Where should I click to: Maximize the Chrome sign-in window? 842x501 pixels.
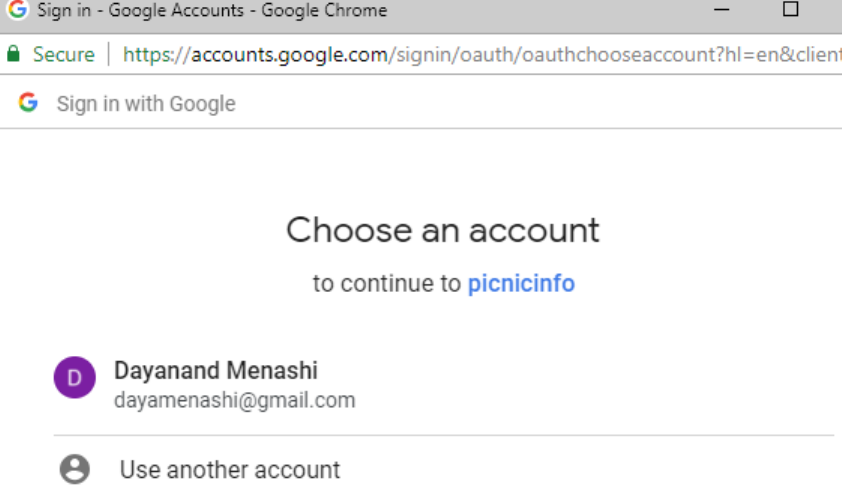coord(790,9)
